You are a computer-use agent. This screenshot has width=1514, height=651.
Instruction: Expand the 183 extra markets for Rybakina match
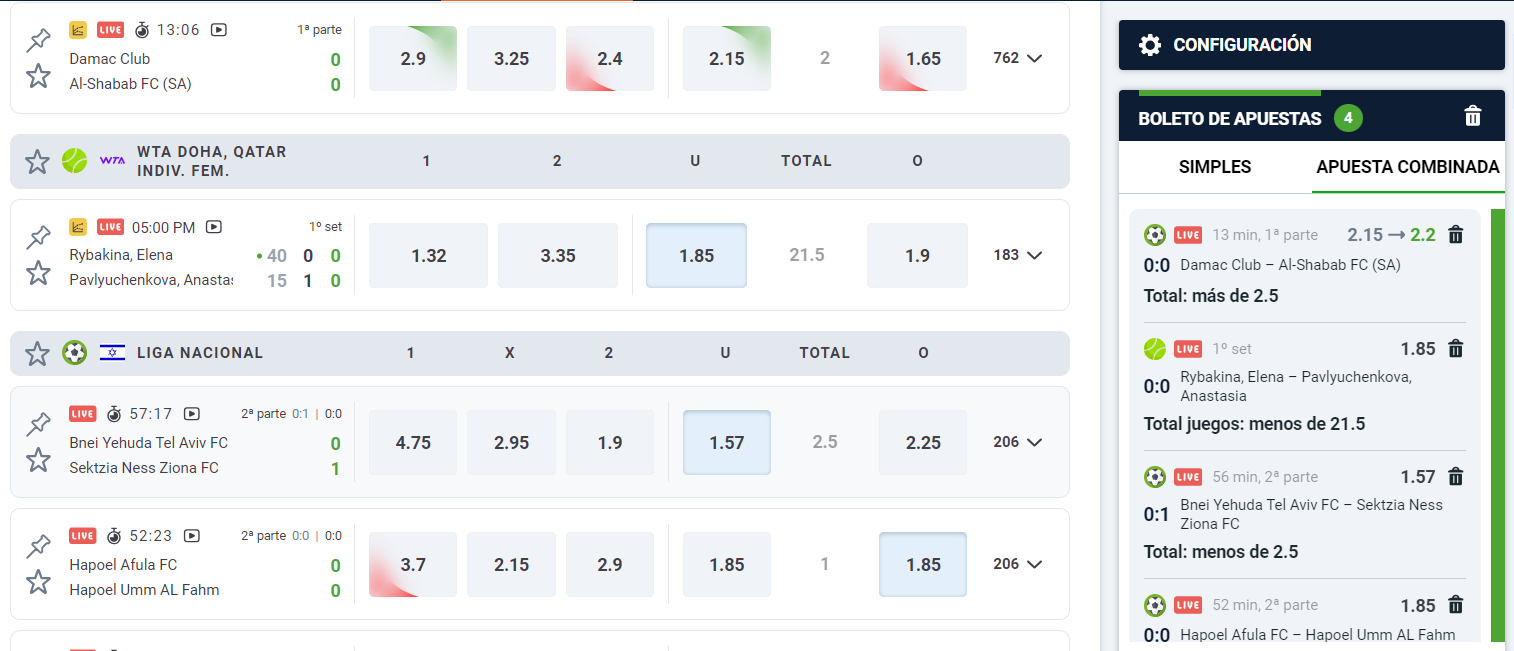click(x=1018, y=255)
